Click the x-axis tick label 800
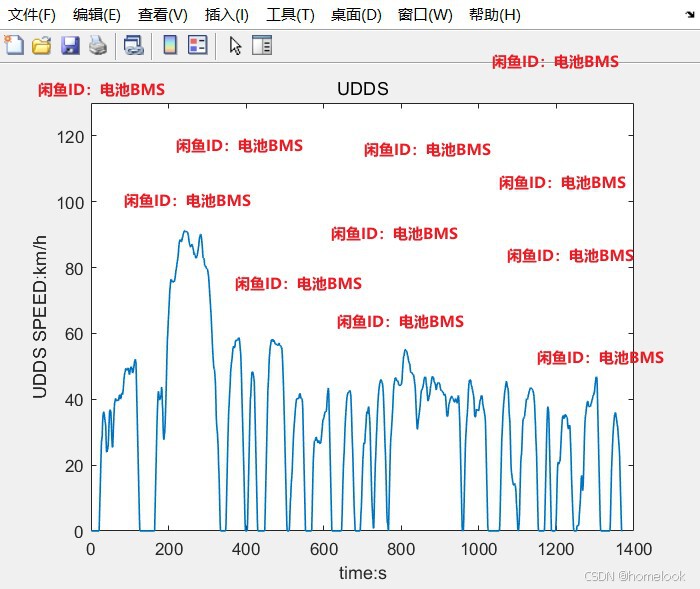This screenshot has height=589, width=700. click(x=401, y=549)
